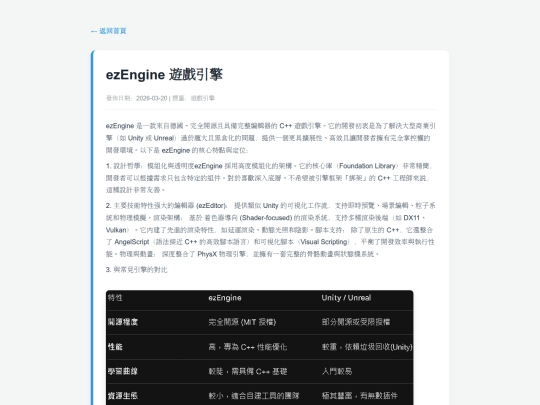Click the '3. 與常見引擎的對比' heading line

(x=137, y=270)
